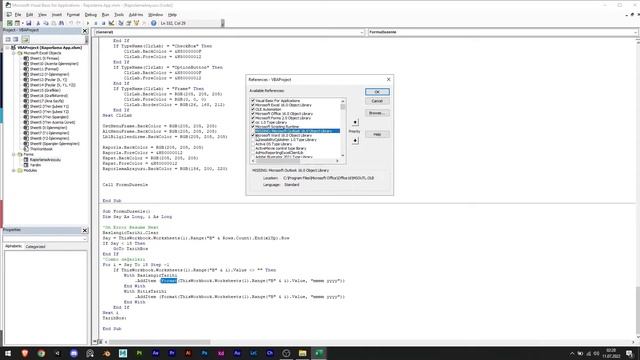Click the Windows Start button
640x360 pixels.
pos(8,353)
